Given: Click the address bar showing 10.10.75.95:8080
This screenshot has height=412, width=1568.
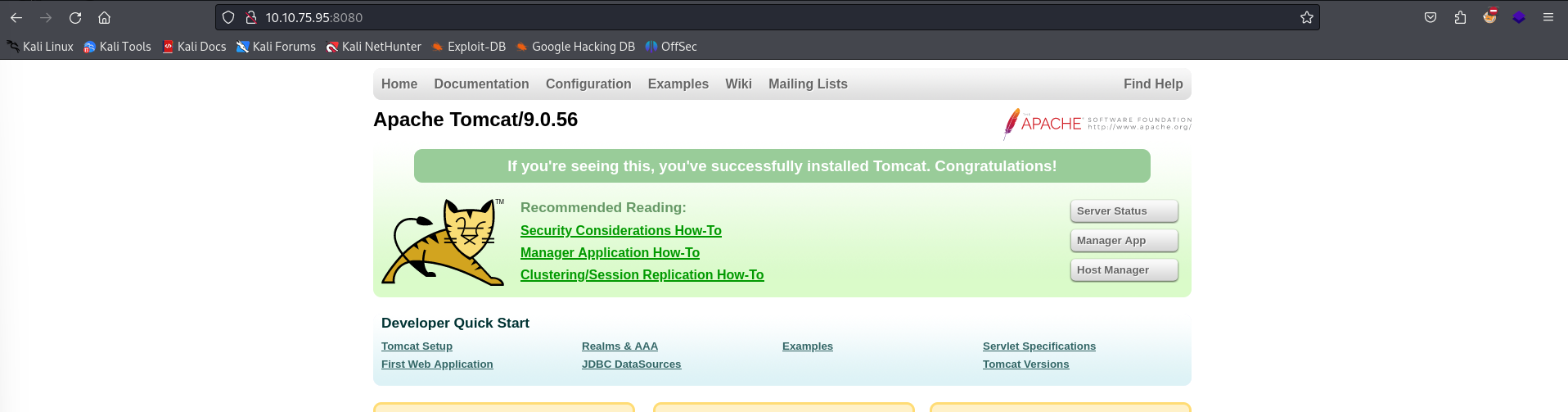Looking at the screenshot, I should pyautogui.click(x=737, y=17).
